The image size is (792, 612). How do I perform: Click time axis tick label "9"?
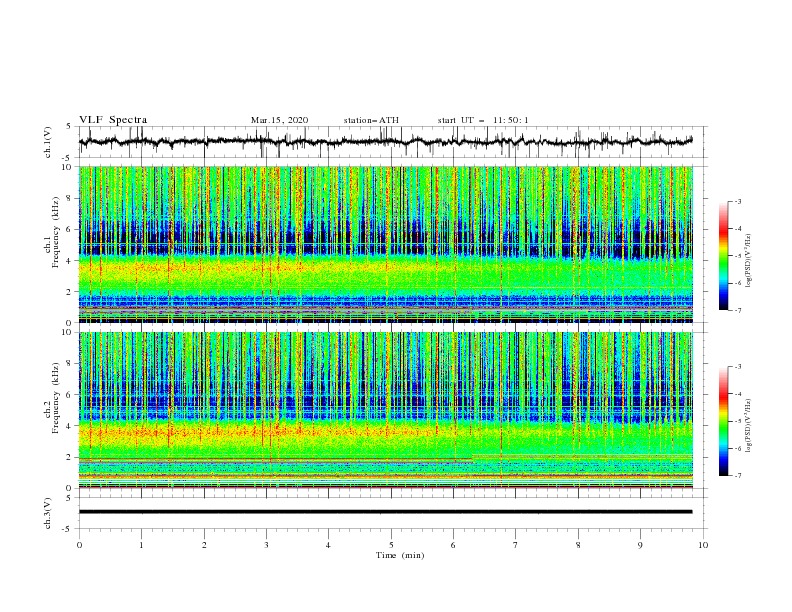(640, 545)
